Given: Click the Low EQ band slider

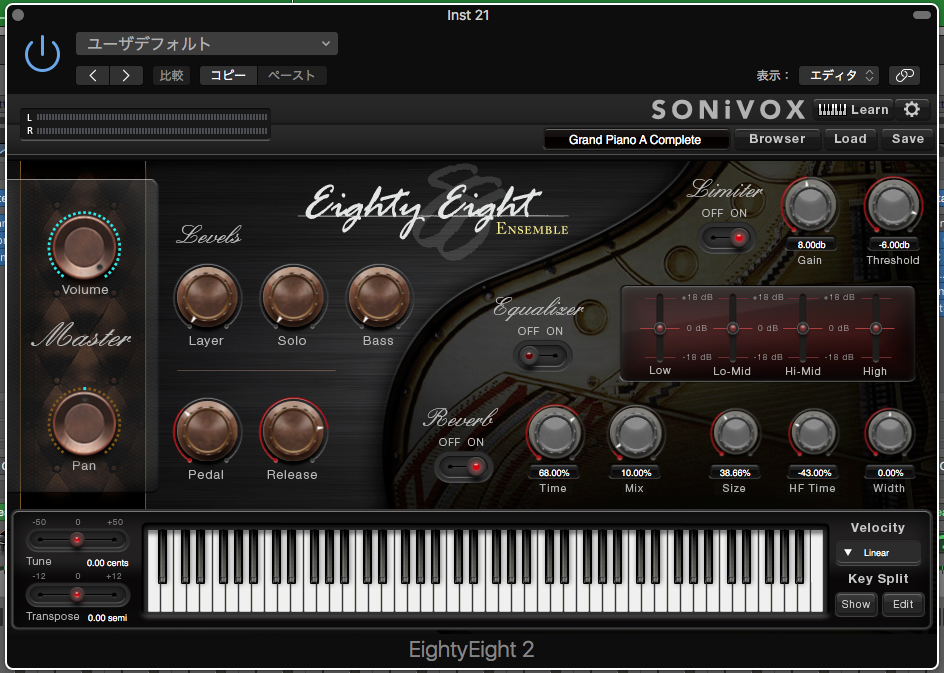Looking at the screenshot, I should tap(660, 328).
